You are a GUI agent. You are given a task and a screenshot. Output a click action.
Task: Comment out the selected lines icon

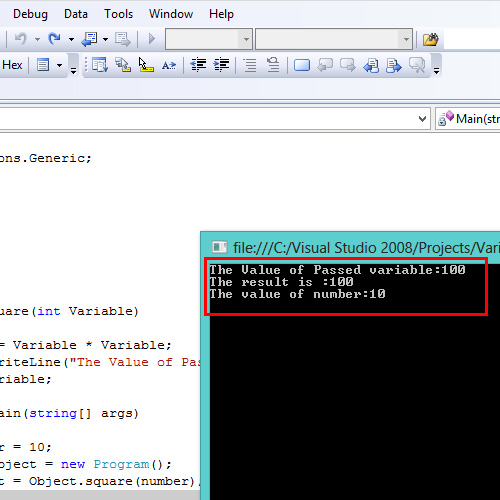[x=250, y=65]
